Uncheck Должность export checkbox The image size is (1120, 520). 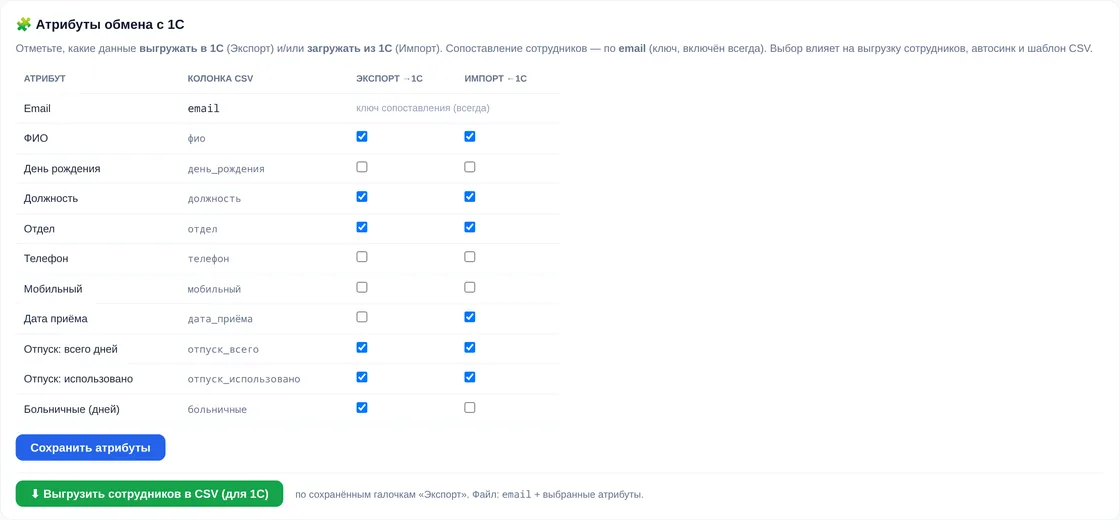tap(362, 196)
